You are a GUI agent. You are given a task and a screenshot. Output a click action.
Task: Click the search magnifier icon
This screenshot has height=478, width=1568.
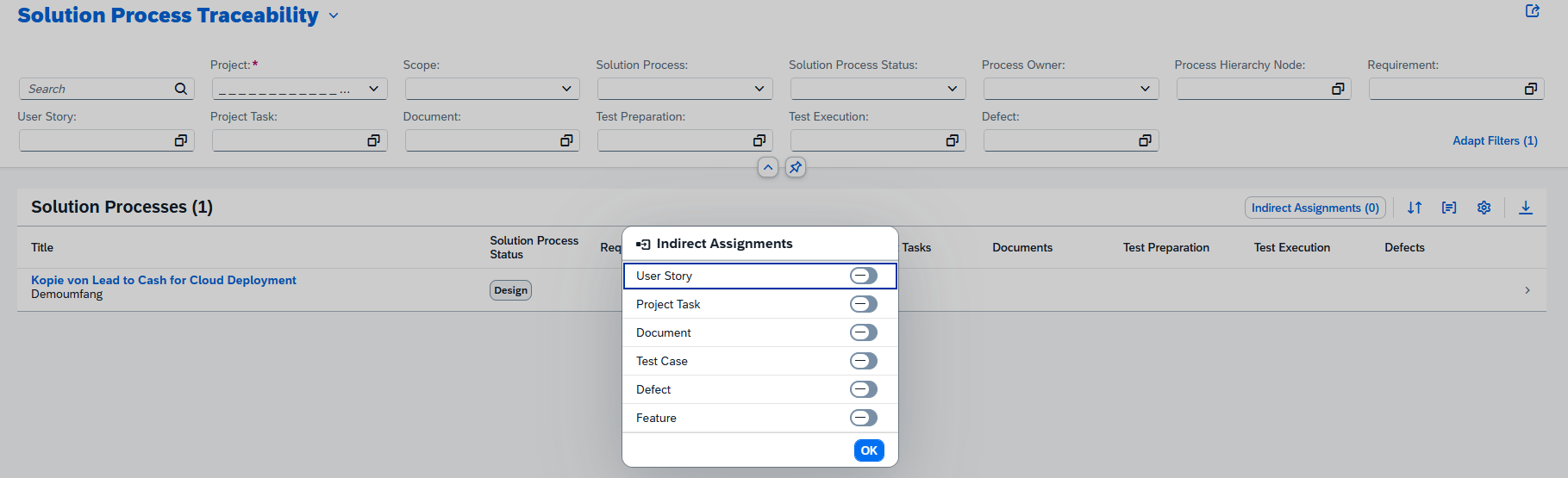[180, 89]
